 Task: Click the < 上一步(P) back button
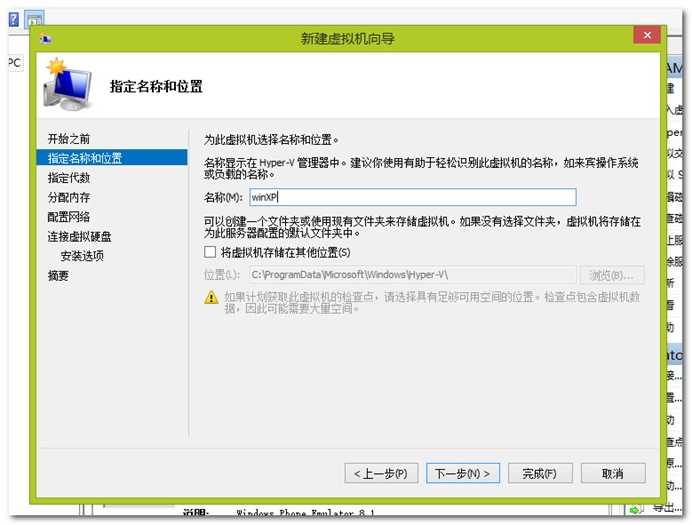381,473
